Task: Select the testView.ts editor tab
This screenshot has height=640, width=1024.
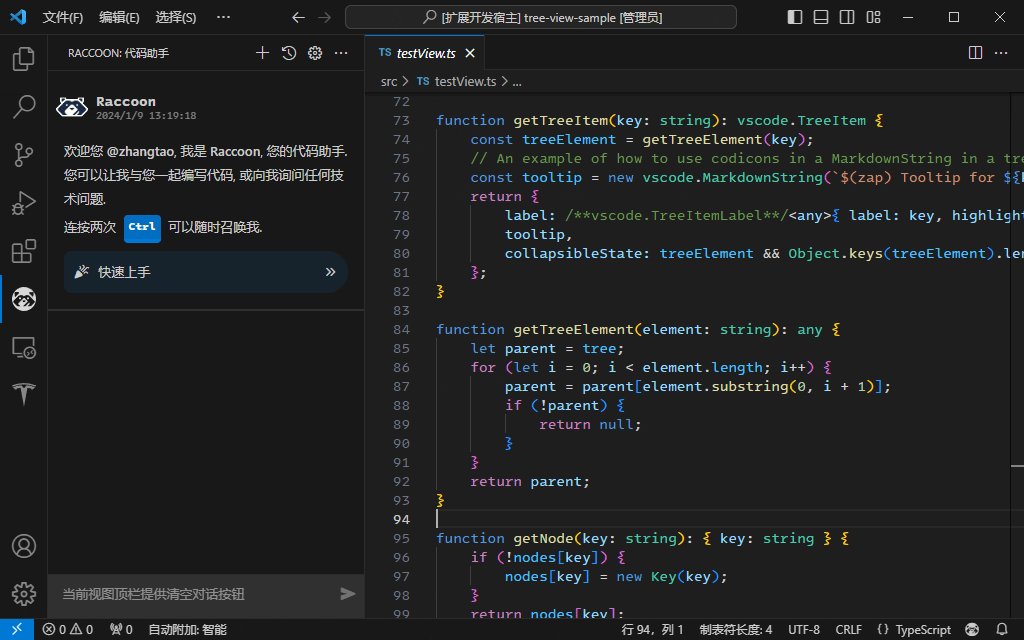Action: point(425,53)
